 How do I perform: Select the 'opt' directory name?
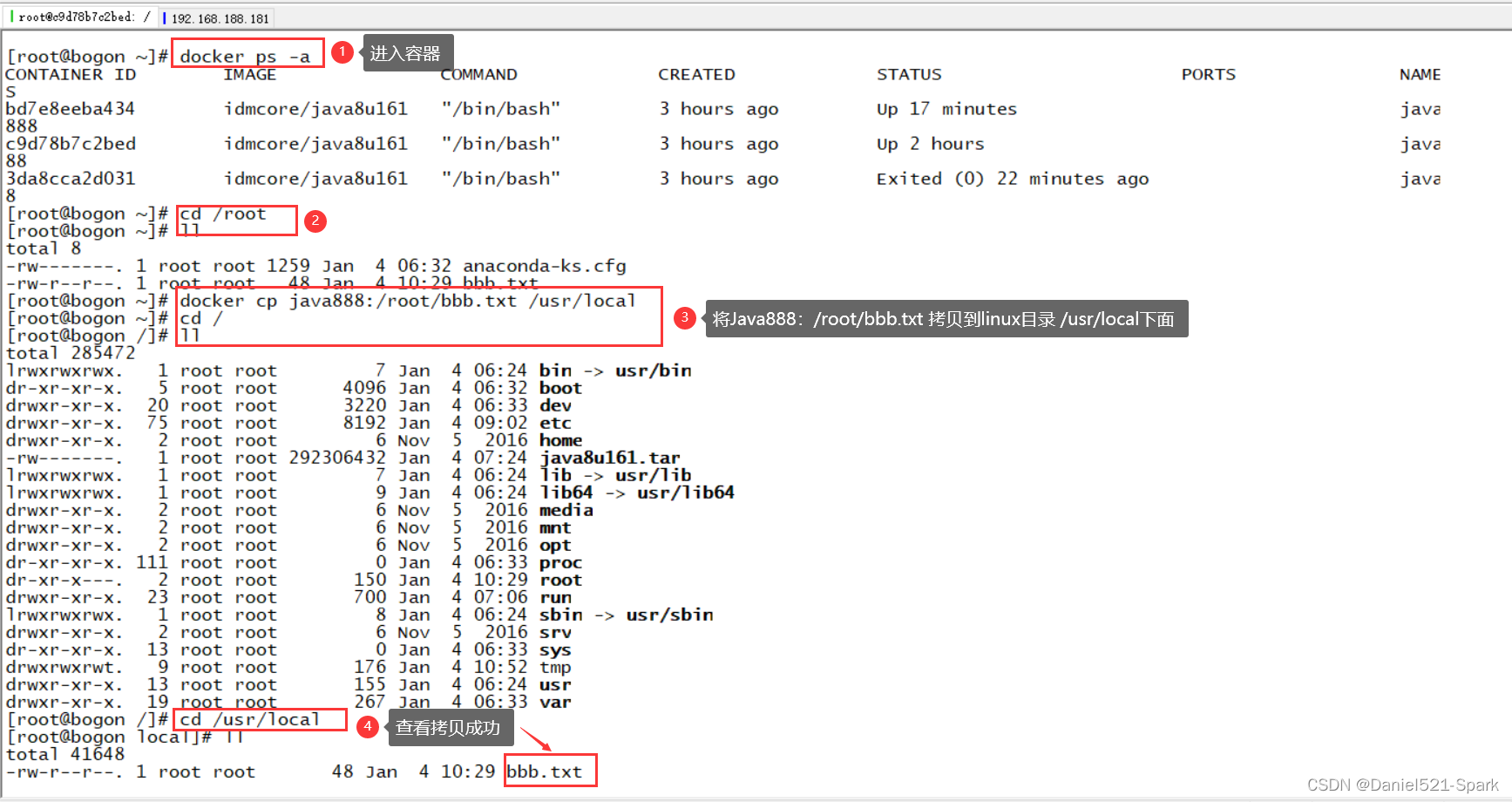[555, 546]
